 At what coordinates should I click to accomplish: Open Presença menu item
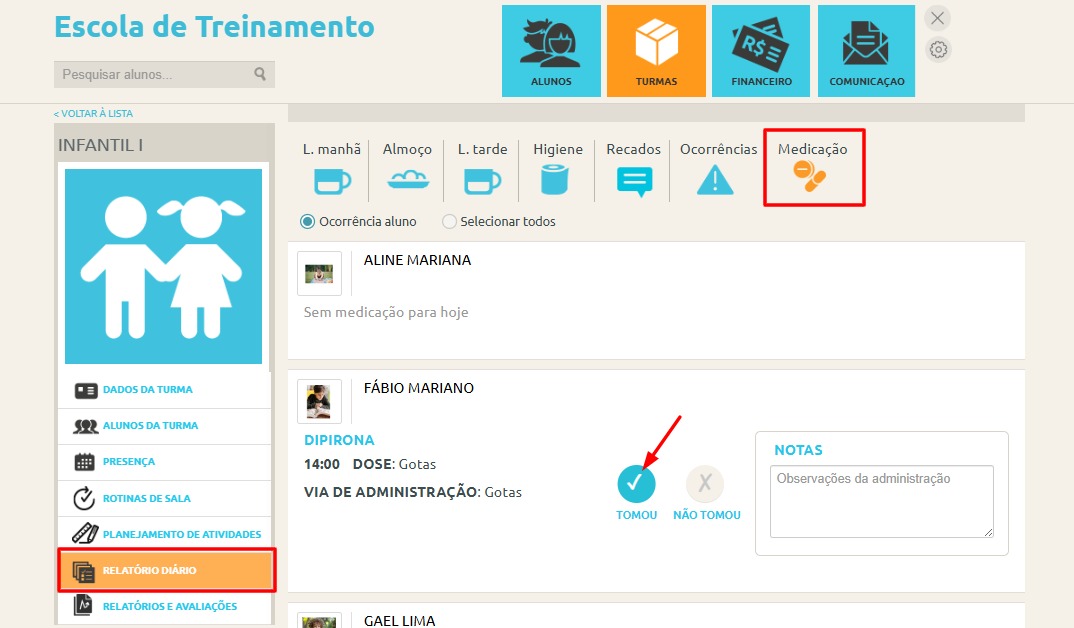point(164,462)
